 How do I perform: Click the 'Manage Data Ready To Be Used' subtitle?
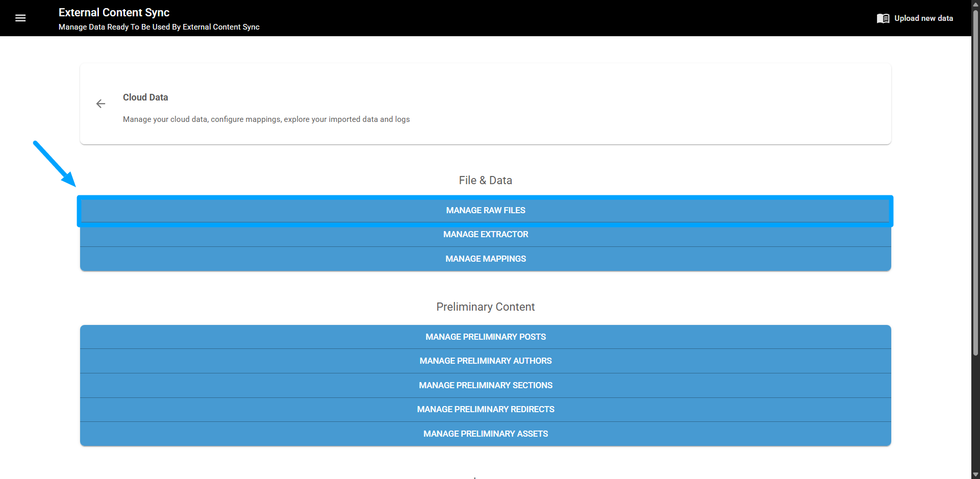(x=159, y=27)
